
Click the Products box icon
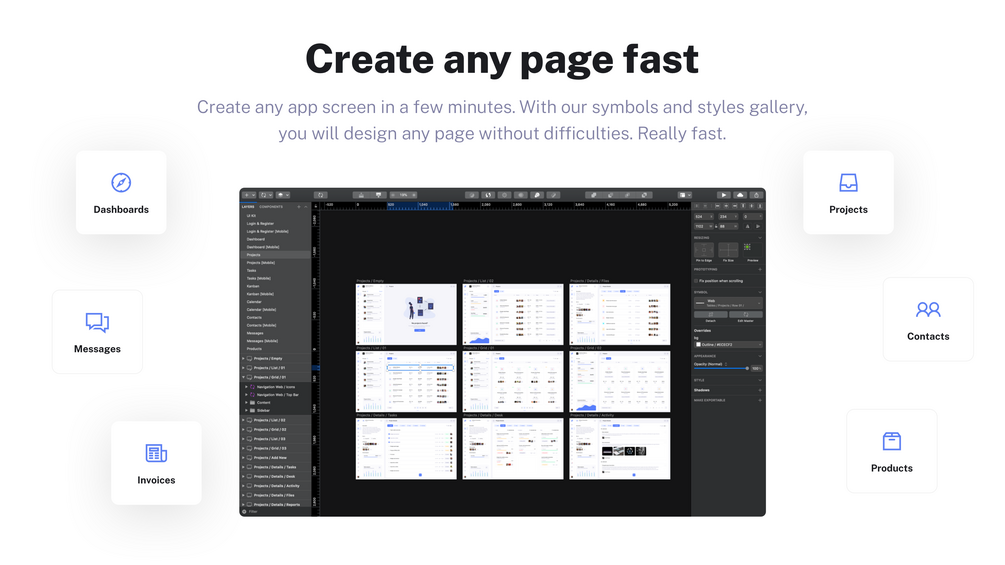(892, 441)
